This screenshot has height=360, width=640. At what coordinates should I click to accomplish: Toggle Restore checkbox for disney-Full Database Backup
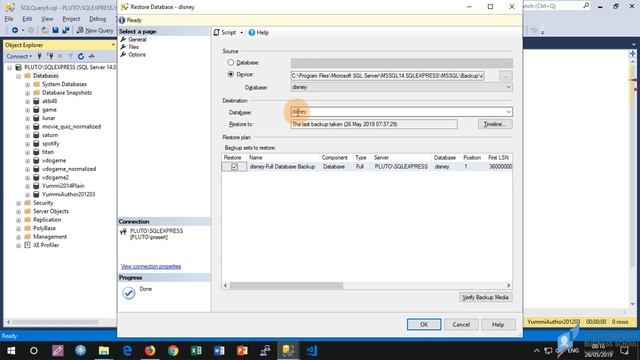coord(234,167)
